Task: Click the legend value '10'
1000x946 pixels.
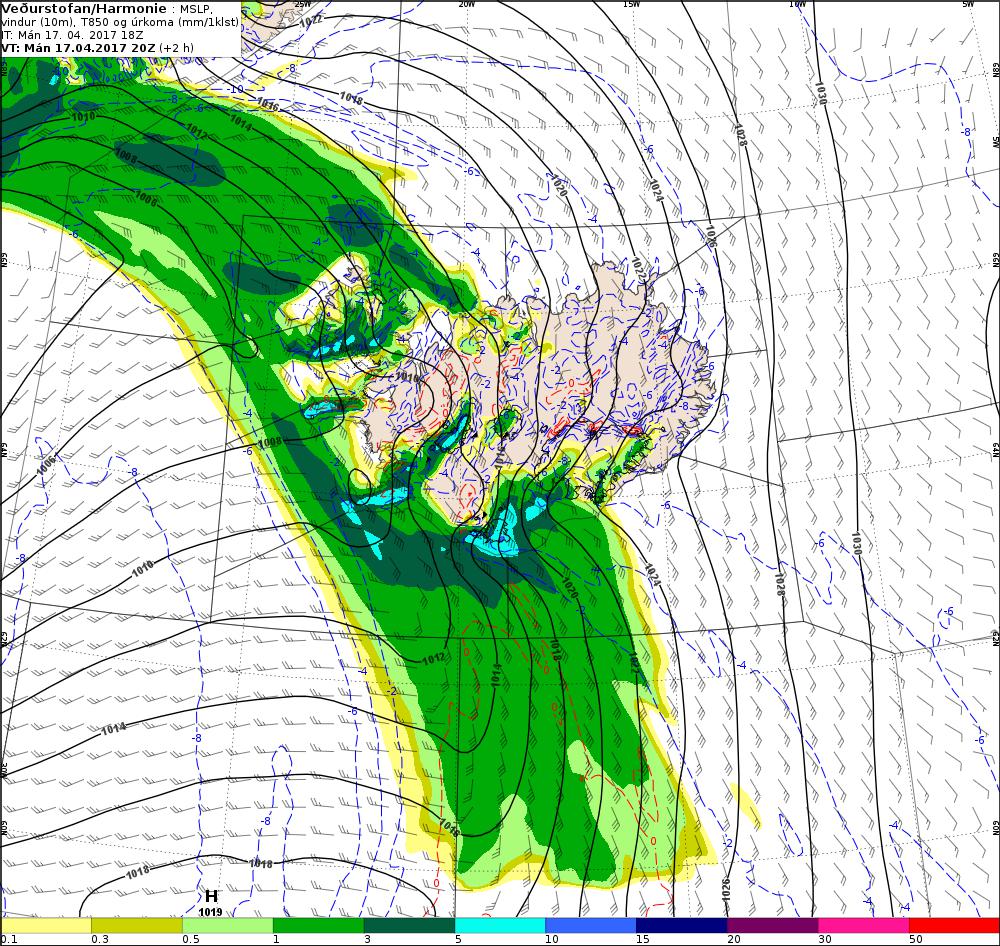Action: point(552,939)
